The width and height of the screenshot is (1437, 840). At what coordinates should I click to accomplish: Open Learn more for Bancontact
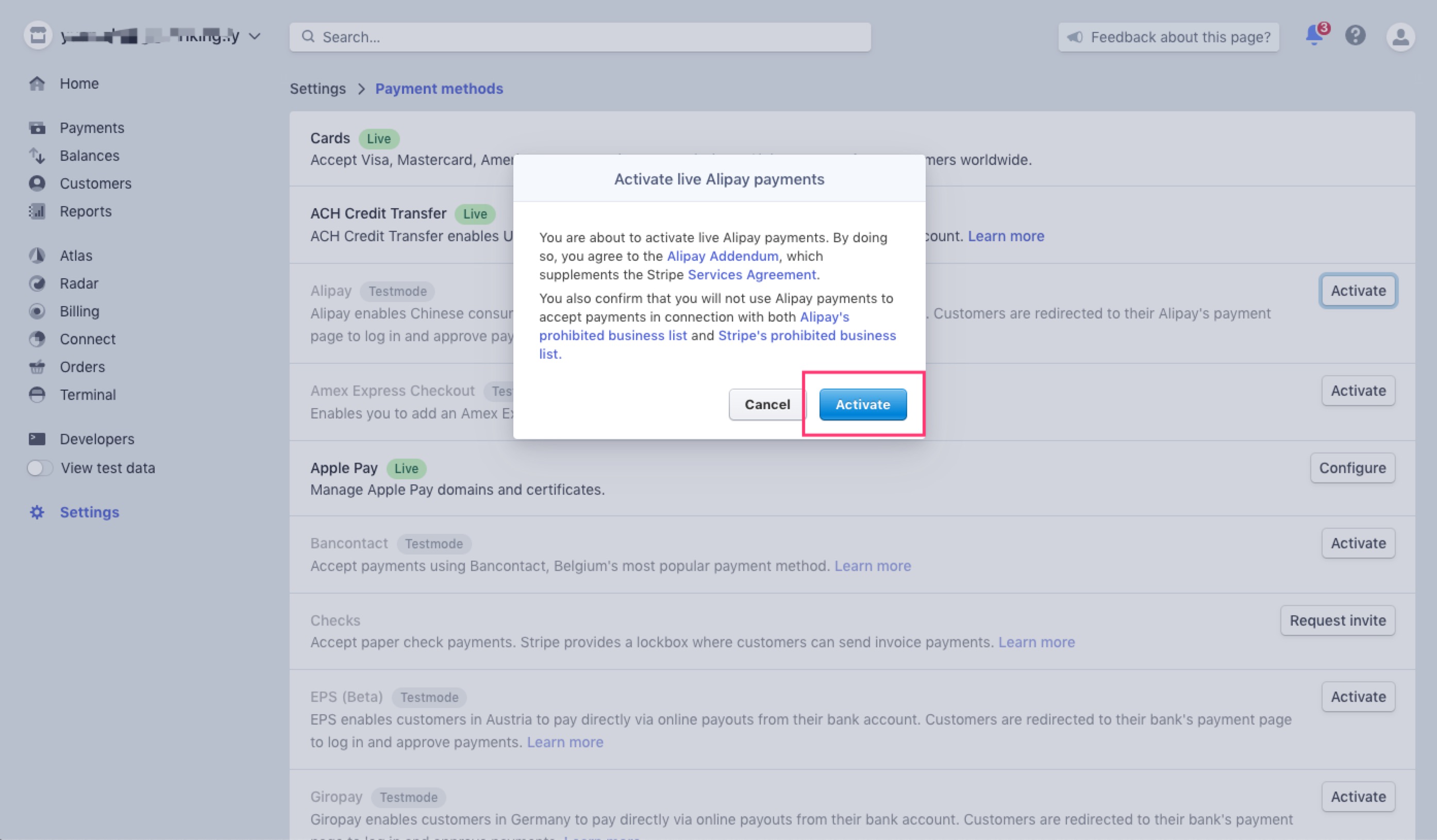(x=873, y=566)
